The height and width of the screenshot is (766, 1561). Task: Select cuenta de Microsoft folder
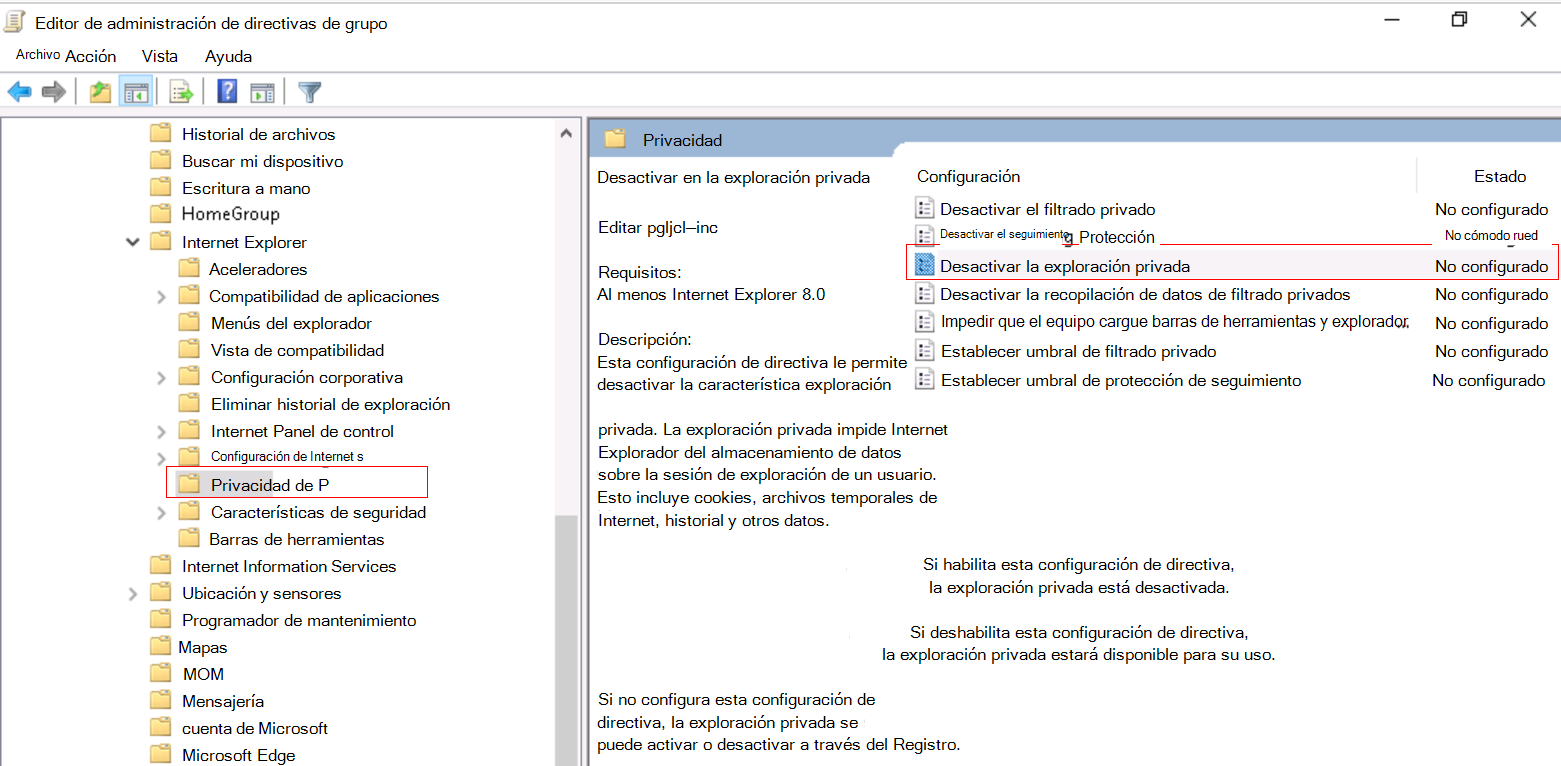point(255,728)
